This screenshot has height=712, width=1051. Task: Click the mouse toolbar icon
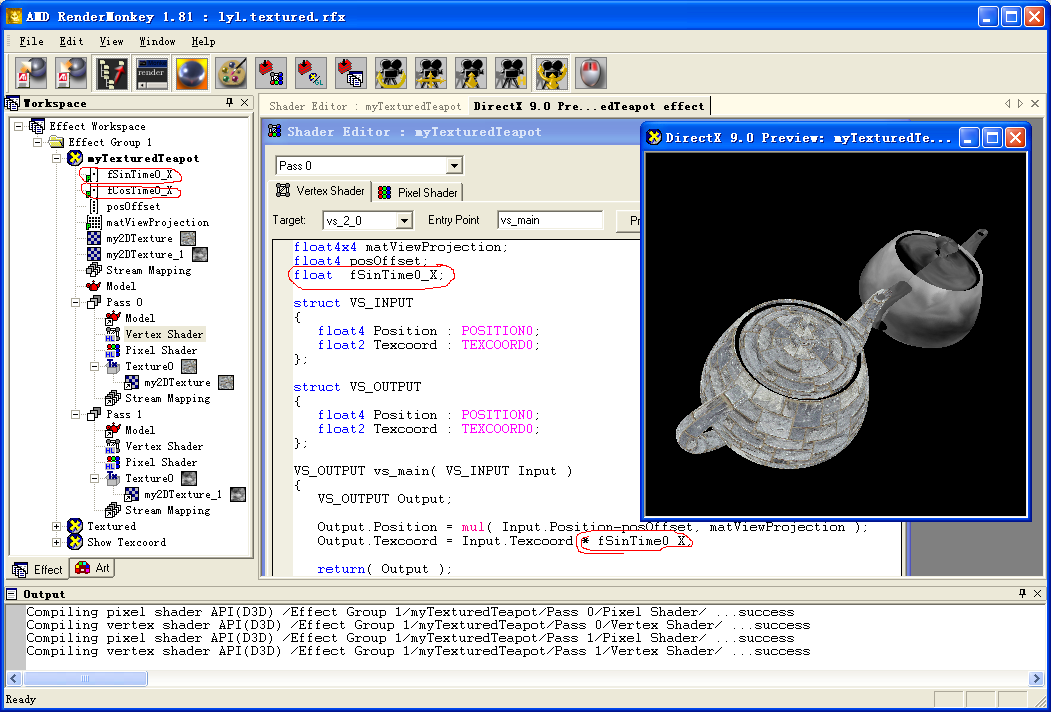pos(591,73)
